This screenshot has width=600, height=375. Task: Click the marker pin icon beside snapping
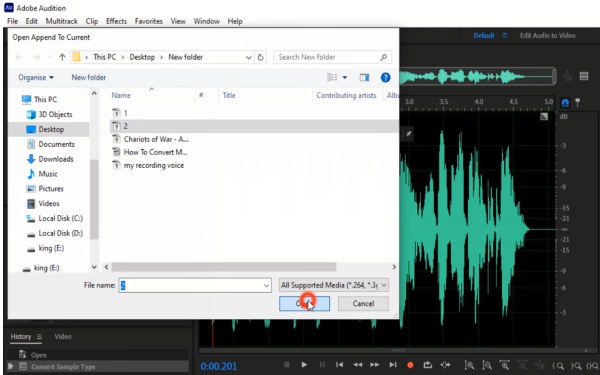click(x=577, y=103)
